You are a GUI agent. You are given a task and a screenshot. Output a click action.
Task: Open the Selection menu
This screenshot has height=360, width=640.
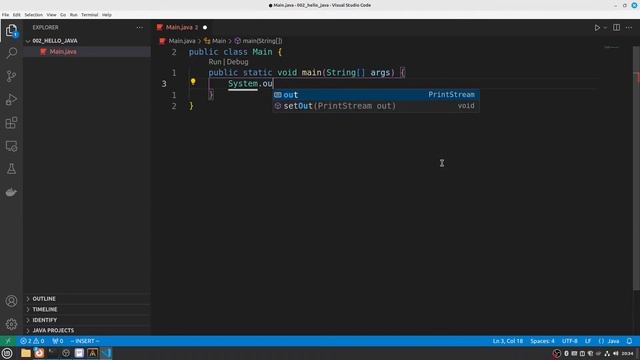(33, 15)
